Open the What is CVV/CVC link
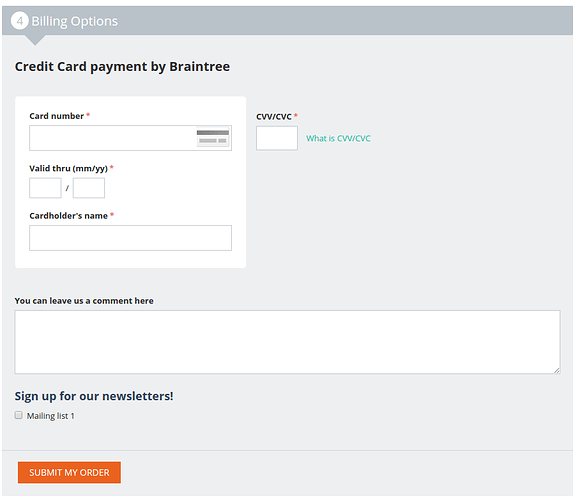The width and height of the screenshot is (575, 500). (x=338, y=138)
